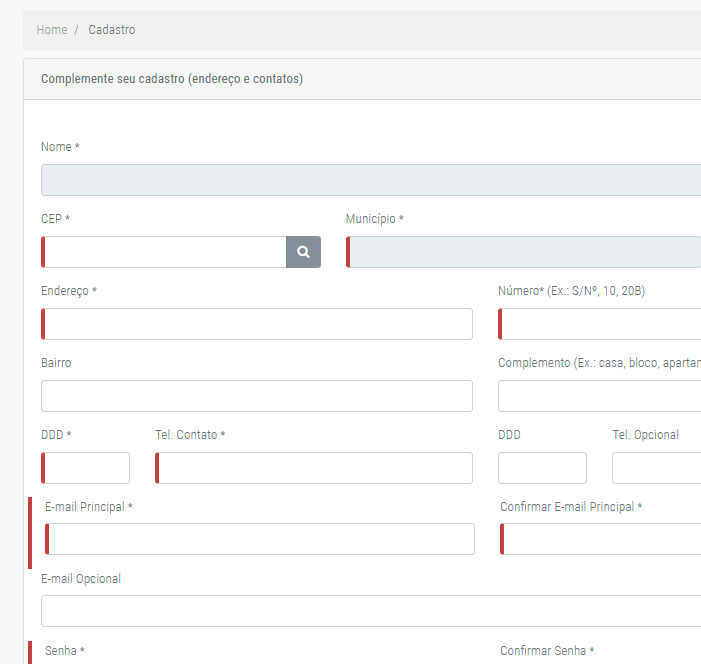This screenshot has height=664, width=701.
Task: Focus the Número input field
Action: 600,324
